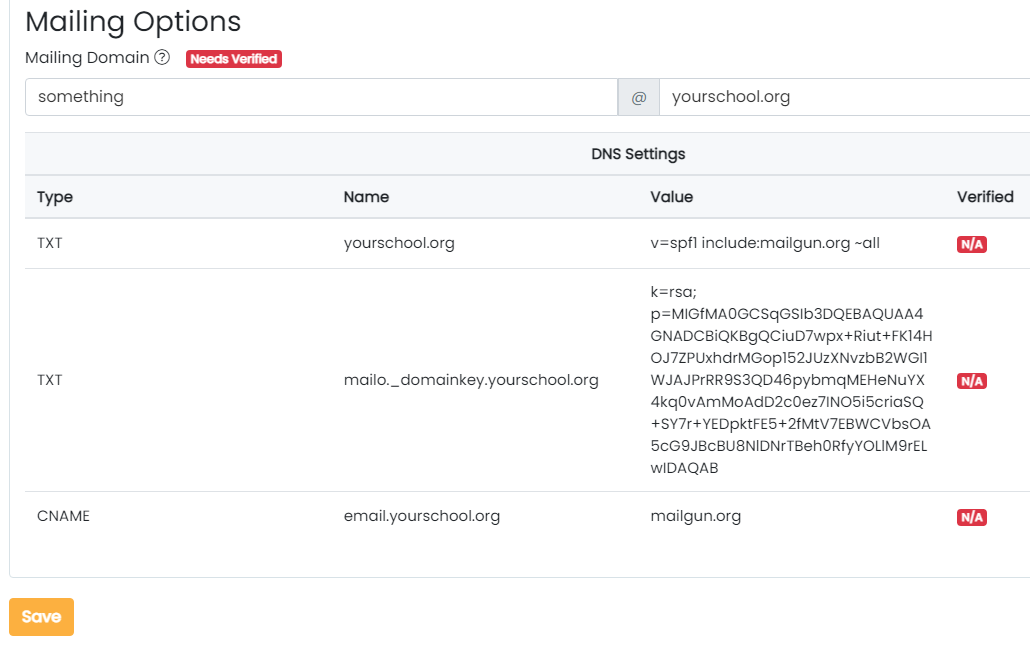Select email.yourschool.org name cell
Screen dimensions: 1030x647
coord(422,516)
